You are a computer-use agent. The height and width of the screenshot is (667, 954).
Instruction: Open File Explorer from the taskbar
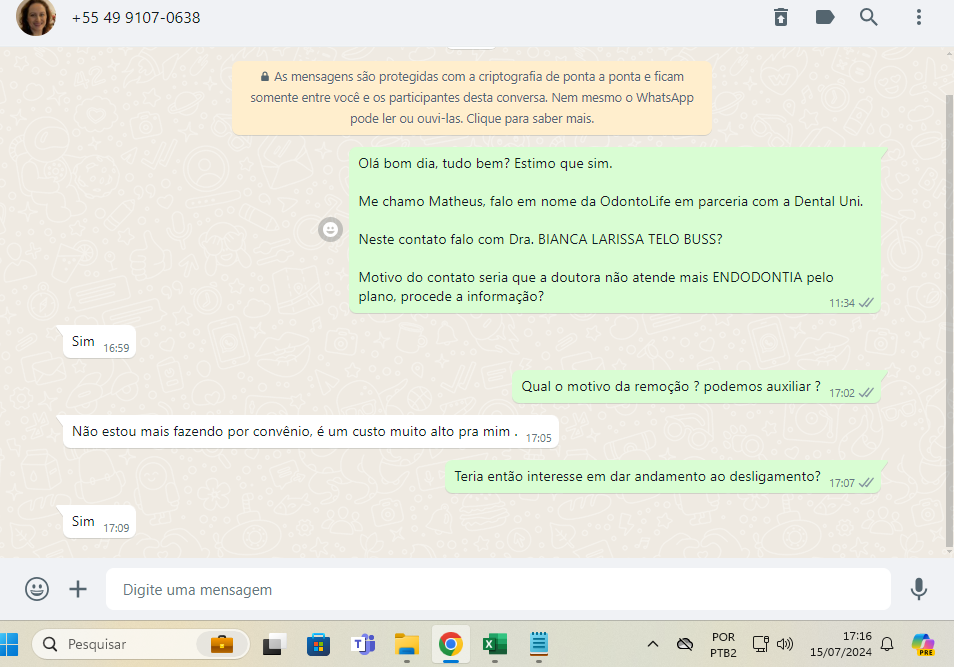406,644
